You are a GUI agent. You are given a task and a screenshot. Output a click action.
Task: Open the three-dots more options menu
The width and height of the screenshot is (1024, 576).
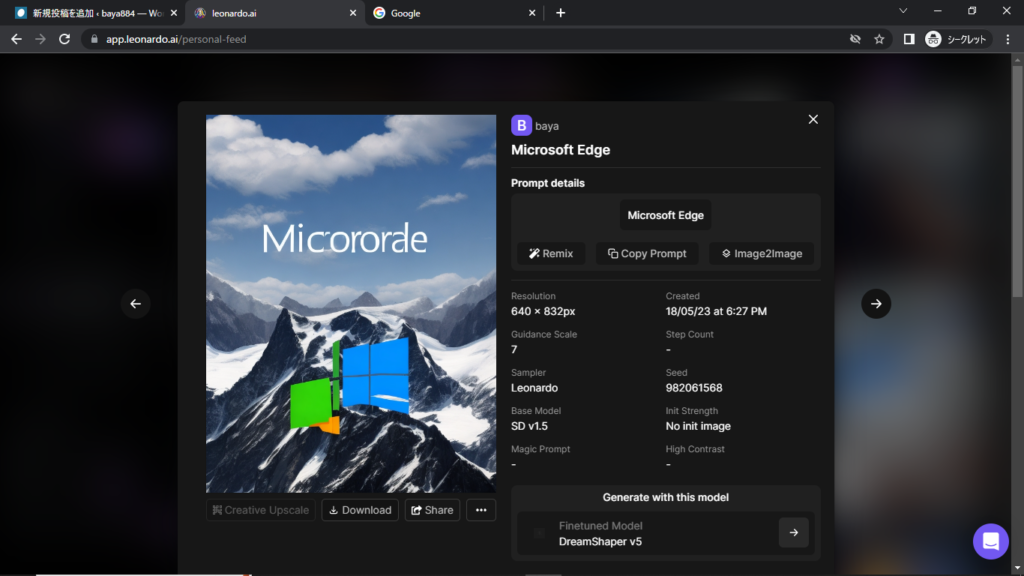481,510
